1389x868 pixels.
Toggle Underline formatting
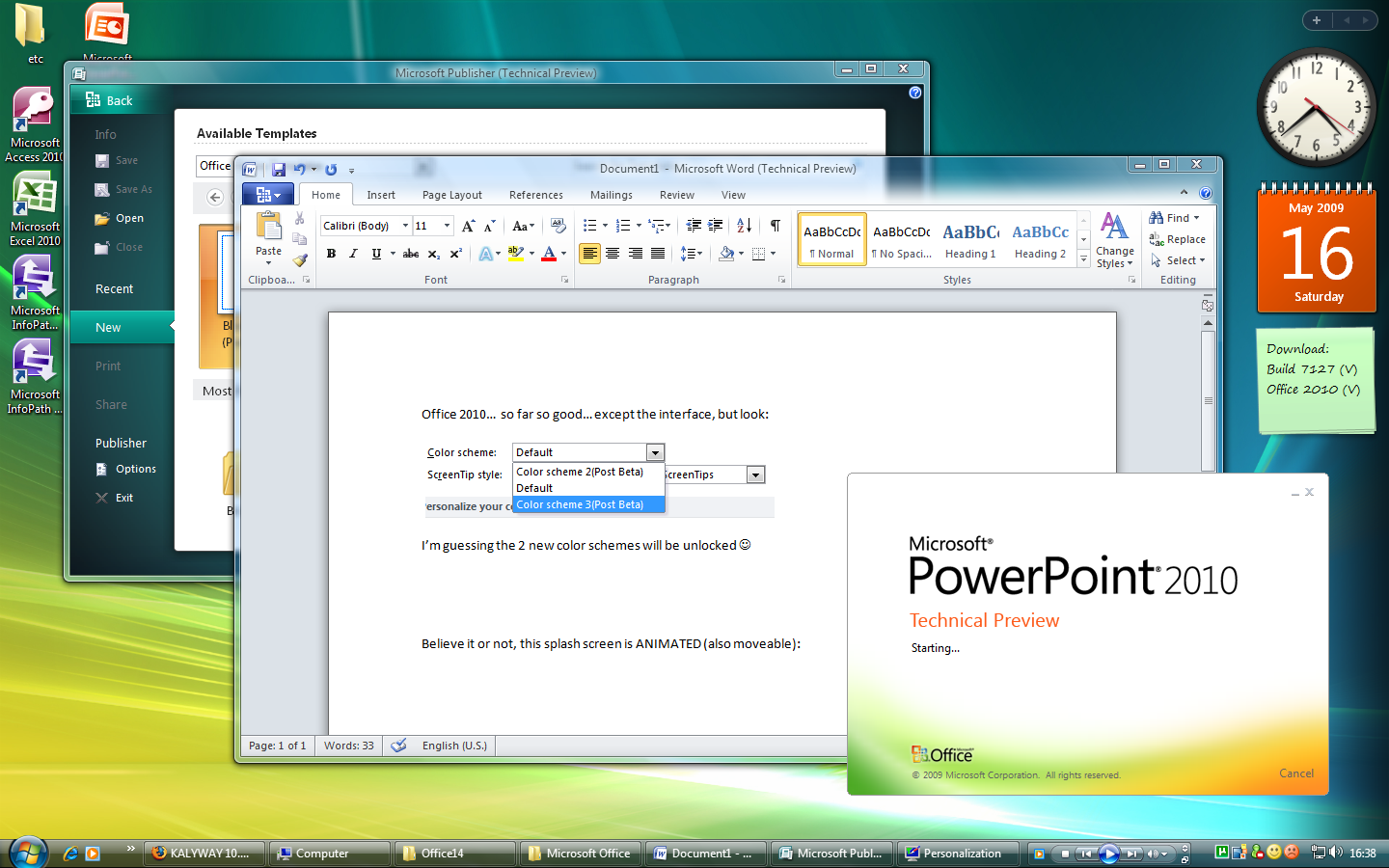click(x=376, y=254)
